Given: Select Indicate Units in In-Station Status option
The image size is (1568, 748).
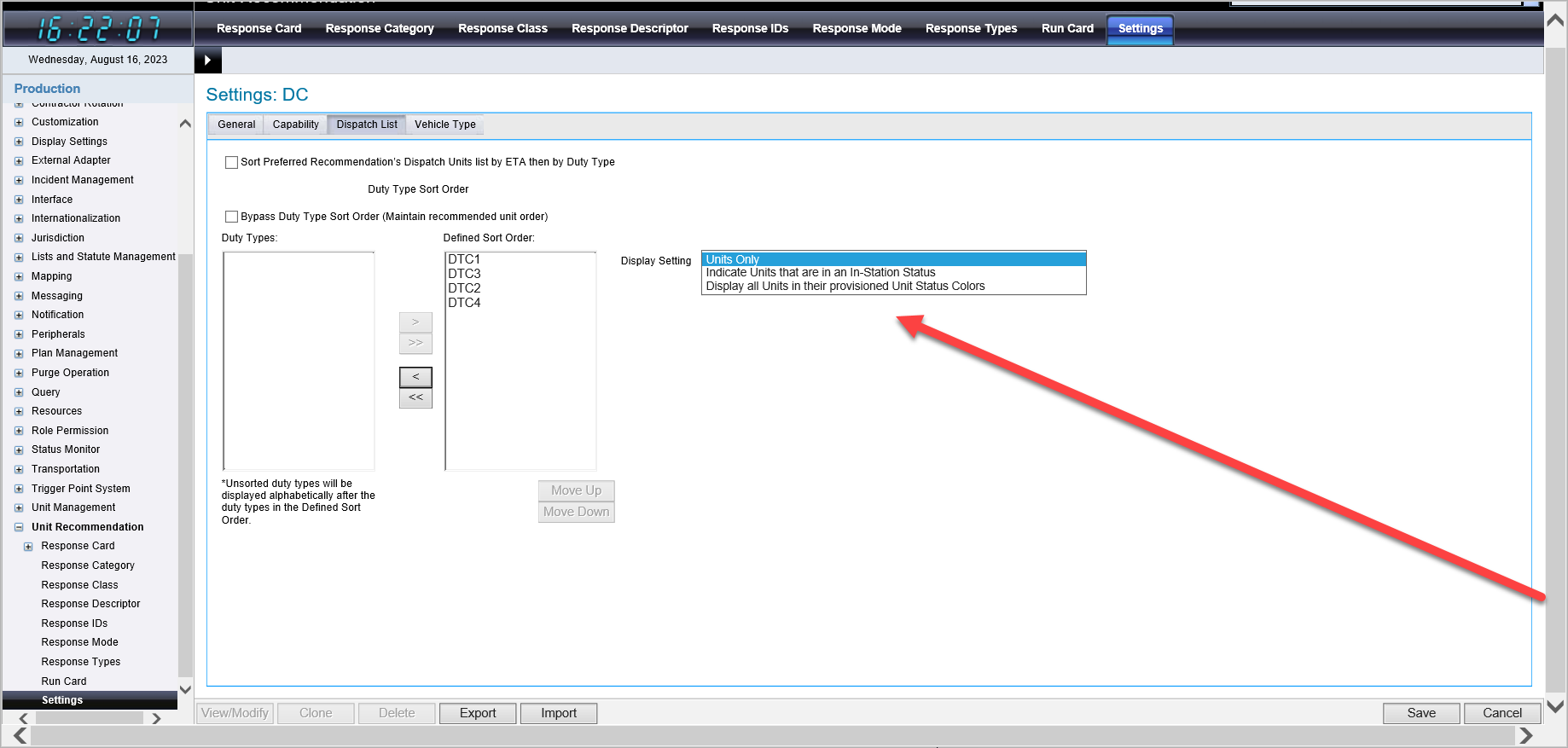Looking at the screenshot, I should tap(820, 273).
